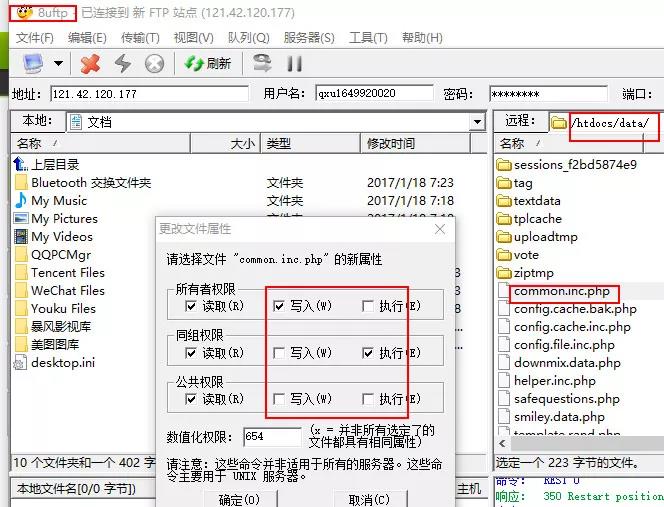Sort local list by 修改时间 column
The image size is (664, 507).
(x=415, y=144)
